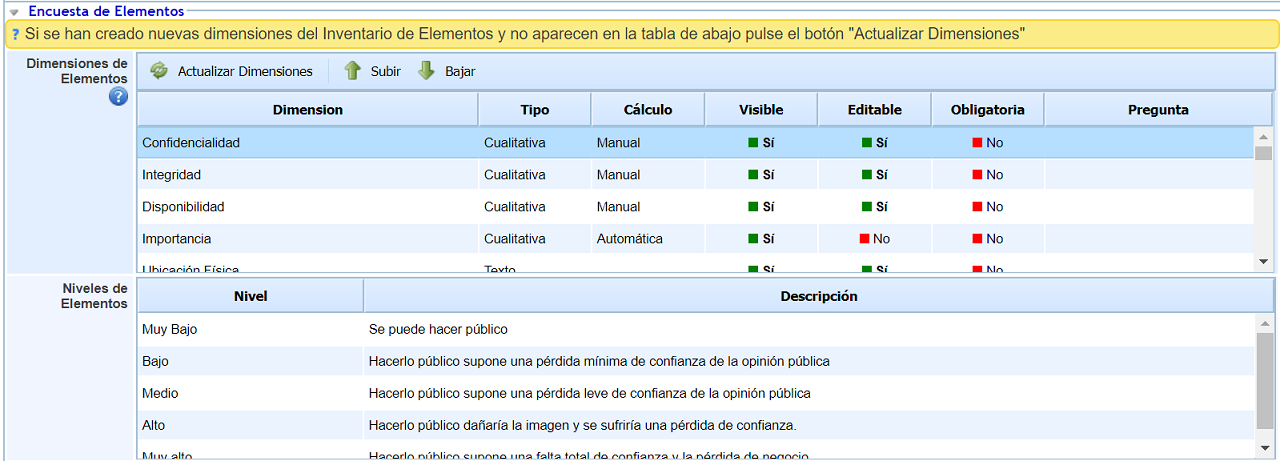Click the Actualizar Dimensiones refresh icon
Viewport: 1280px width, 461px height.
(x=159, y=71)
